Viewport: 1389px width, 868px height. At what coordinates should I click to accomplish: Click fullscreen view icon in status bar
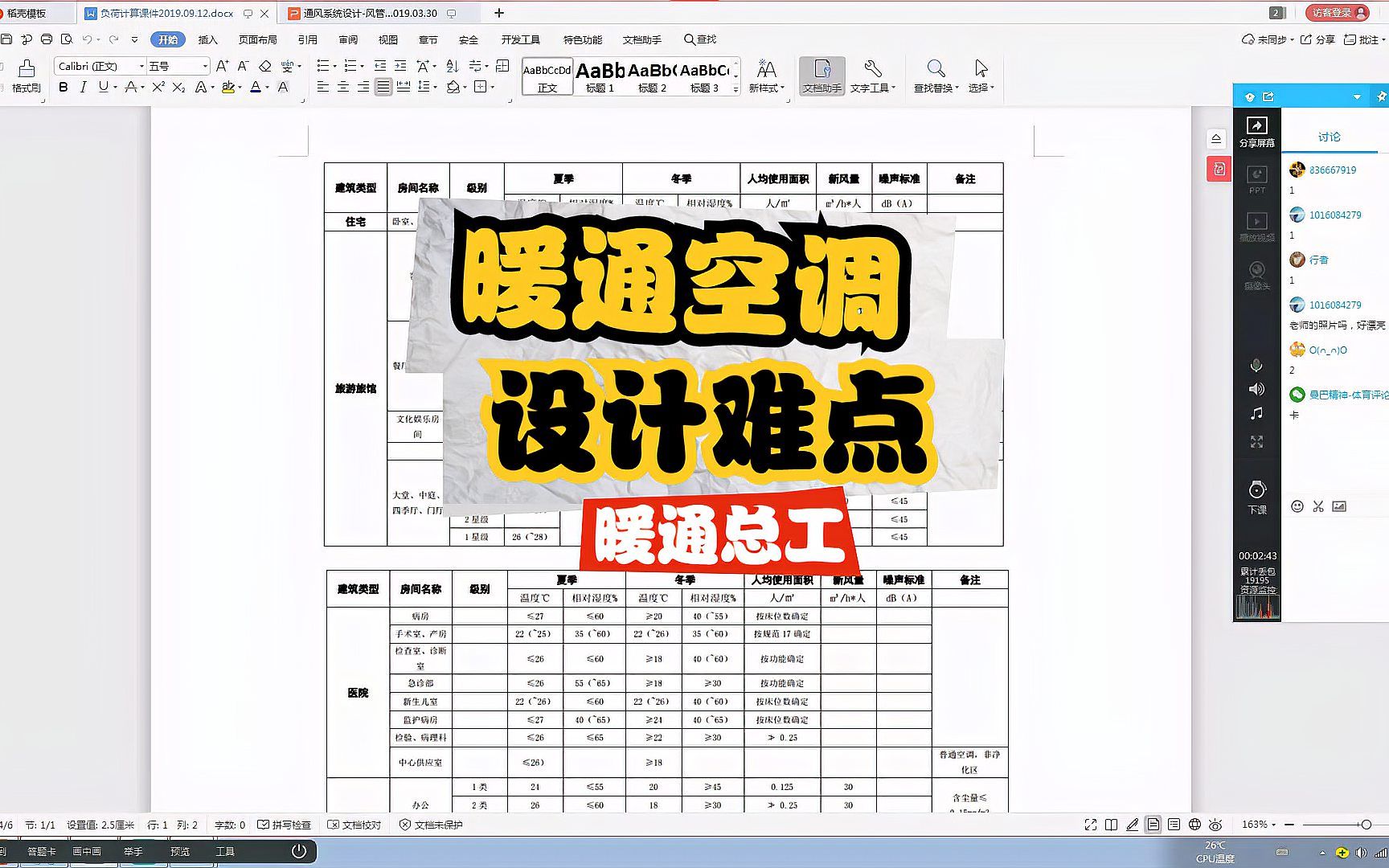click(1091, 825)
